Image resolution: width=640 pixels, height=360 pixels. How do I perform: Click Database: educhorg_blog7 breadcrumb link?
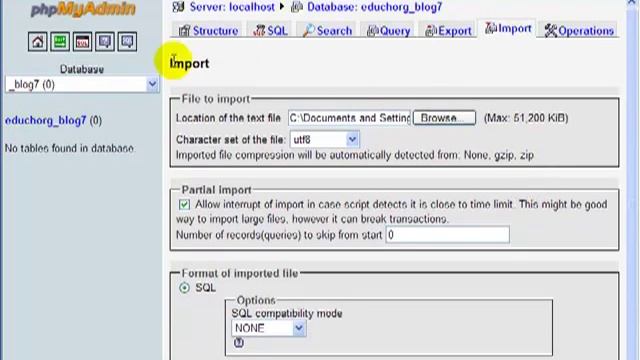[374, 7]
